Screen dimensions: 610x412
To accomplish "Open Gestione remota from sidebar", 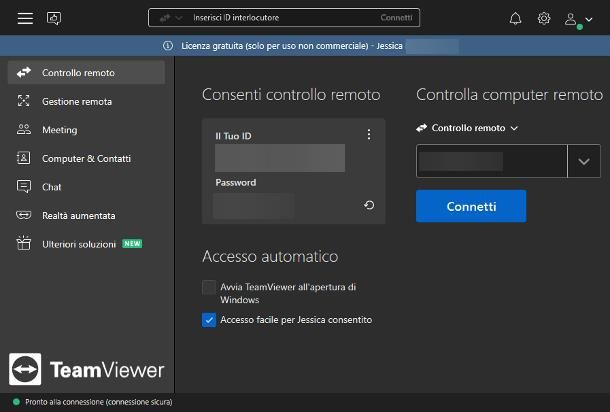I will click(86, 102).
